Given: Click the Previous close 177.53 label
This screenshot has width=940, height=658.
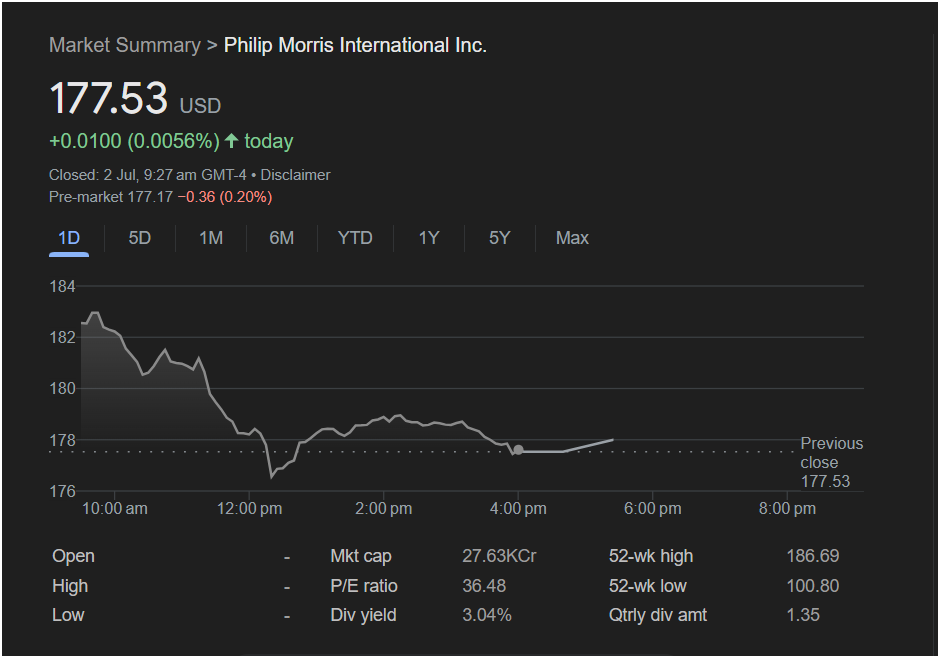Looking at the screenshot, I should 831,462.
